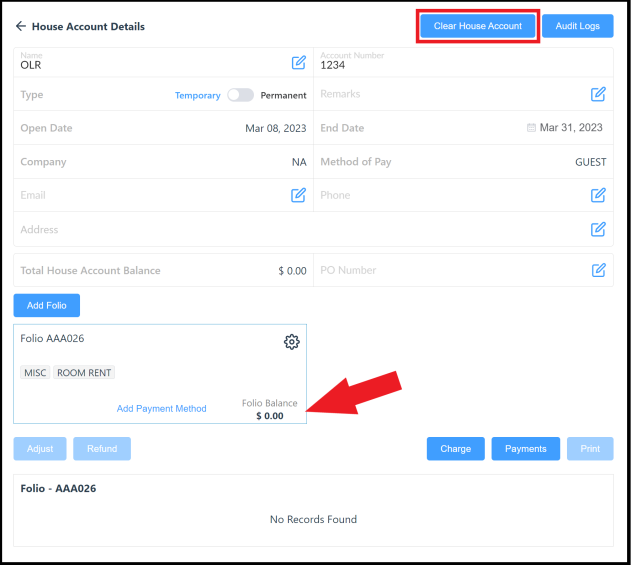Open Folio AAA026 settings gear

[291, 342]
